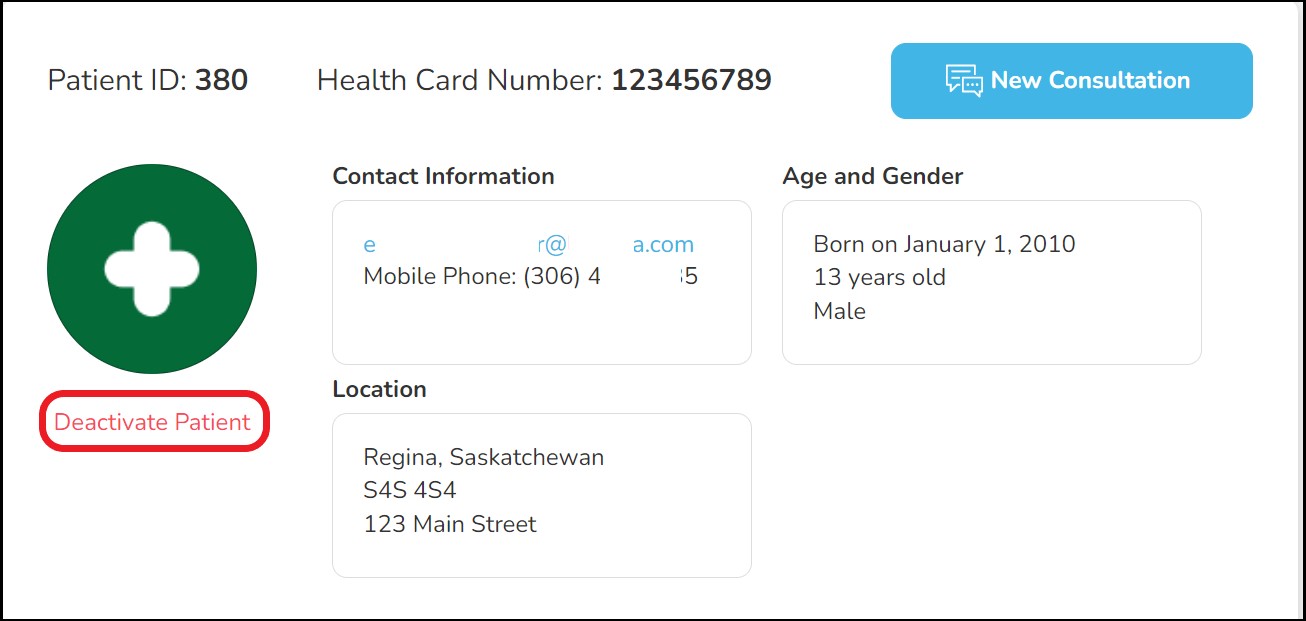Click the Deactivate Patient link

[x=152, y=422]
